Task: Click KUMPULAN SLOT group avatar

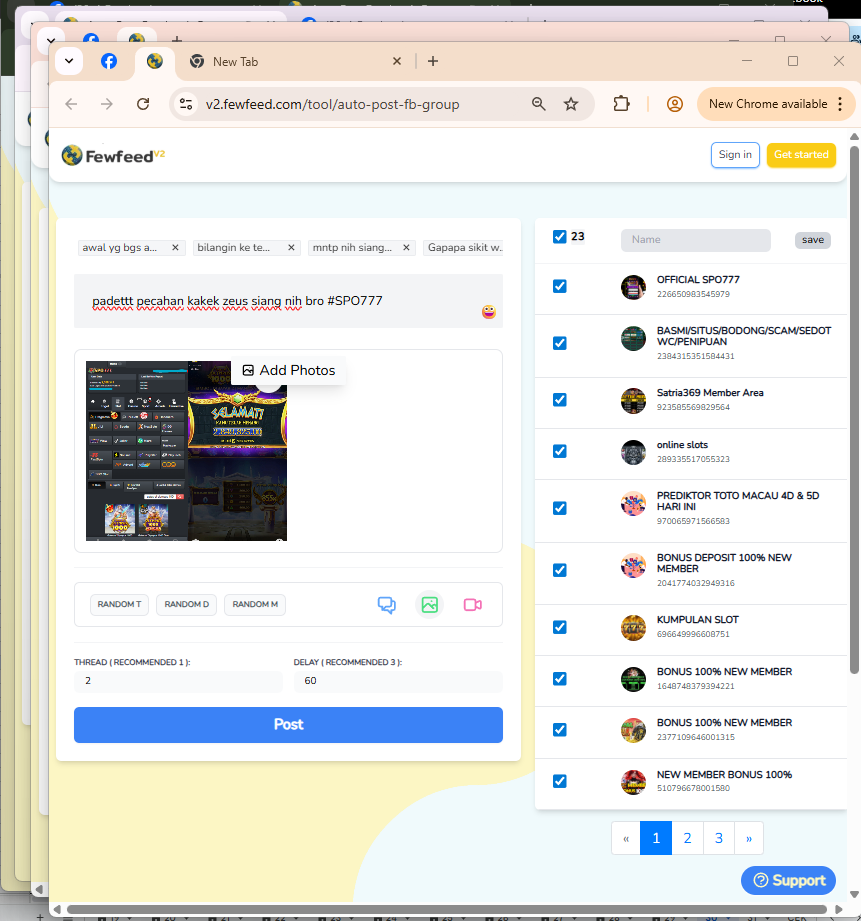Action: 633,628
